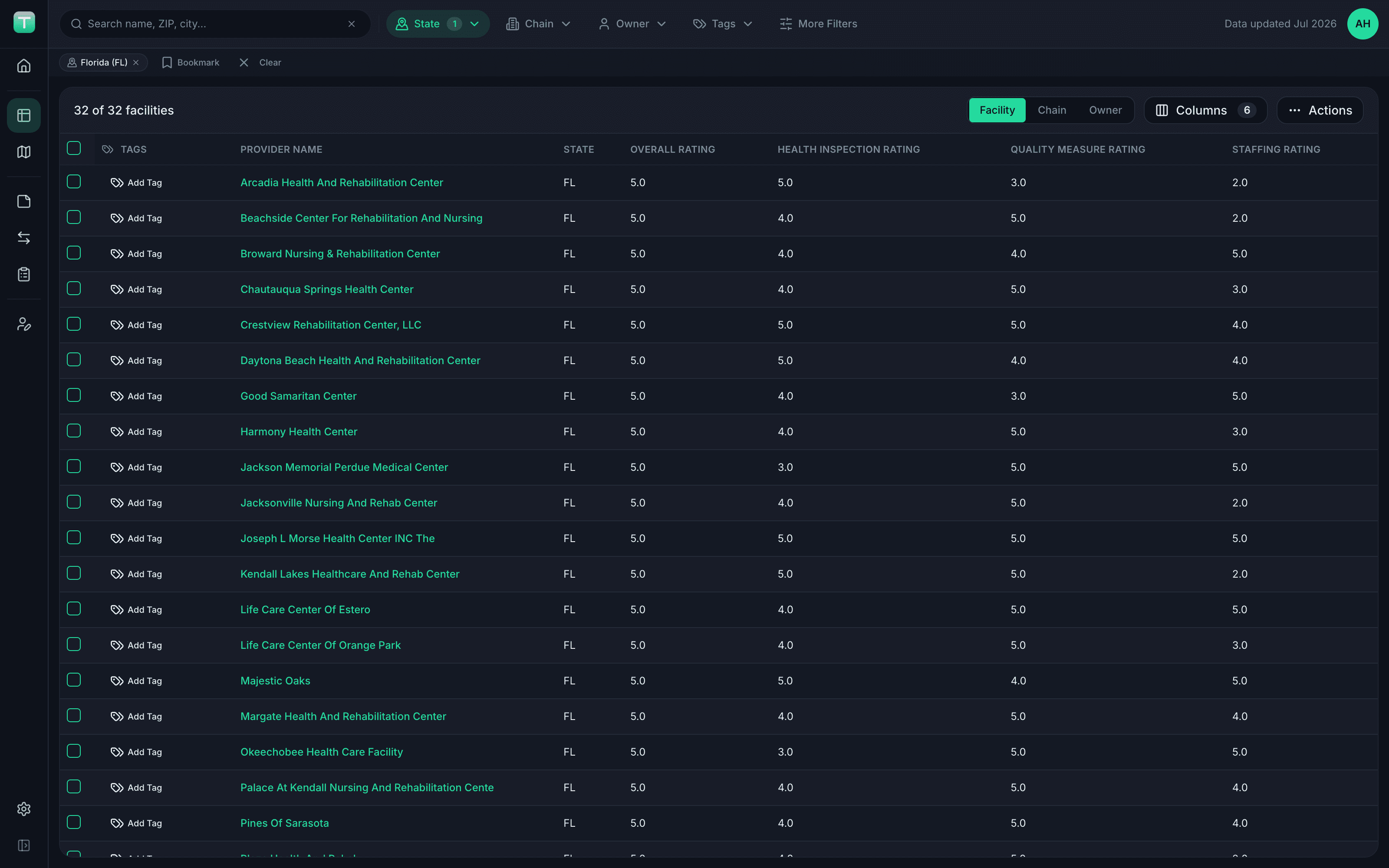Open Broward Nursing & Rehabilitation Center link

click(340, 254)
